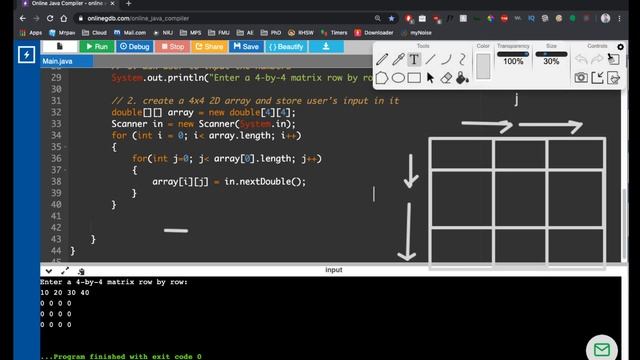Select the eraser tool
Screen dimensions: 640x360
coord(446,78)
